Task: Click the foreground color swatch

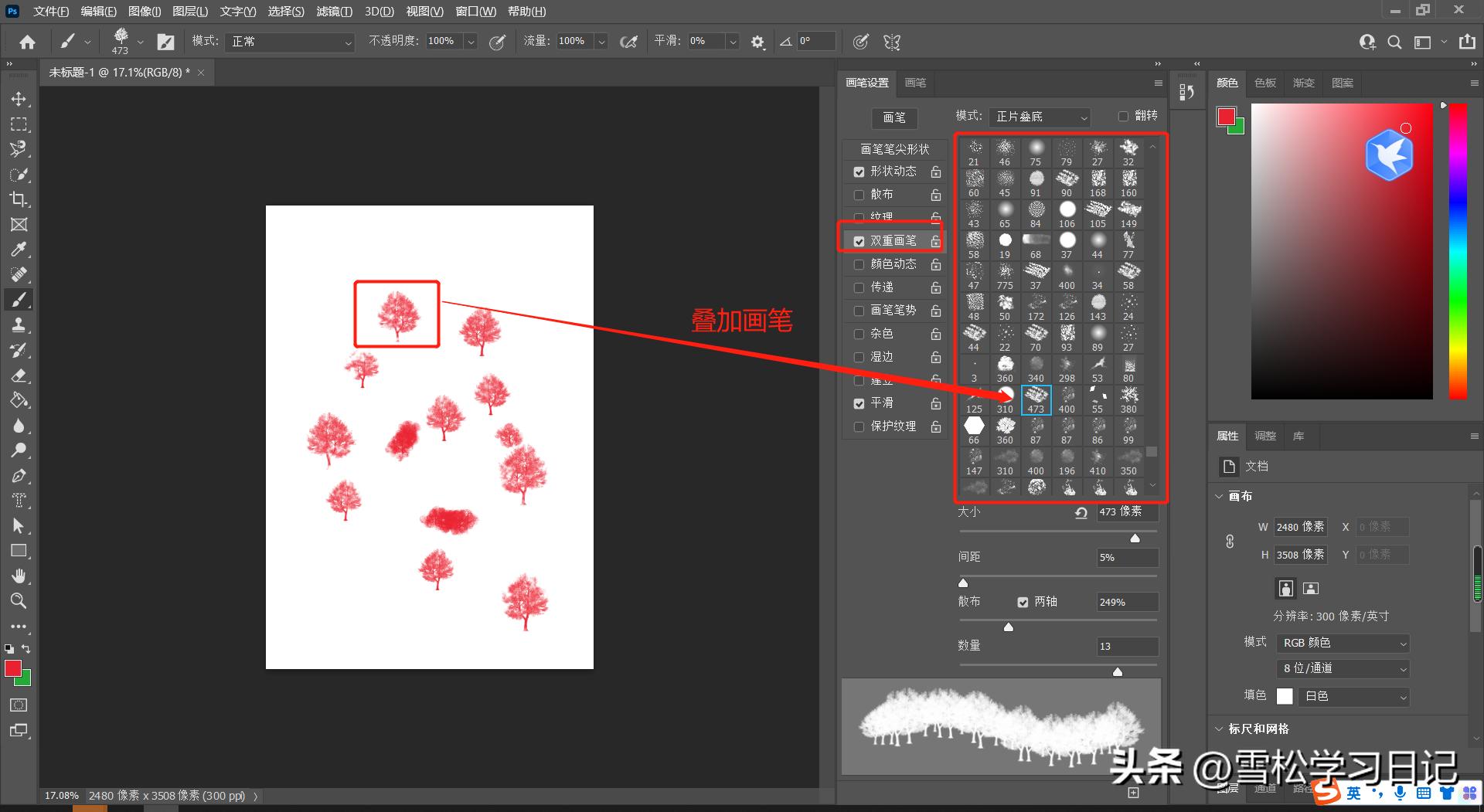Action: (x=12, y=669)
